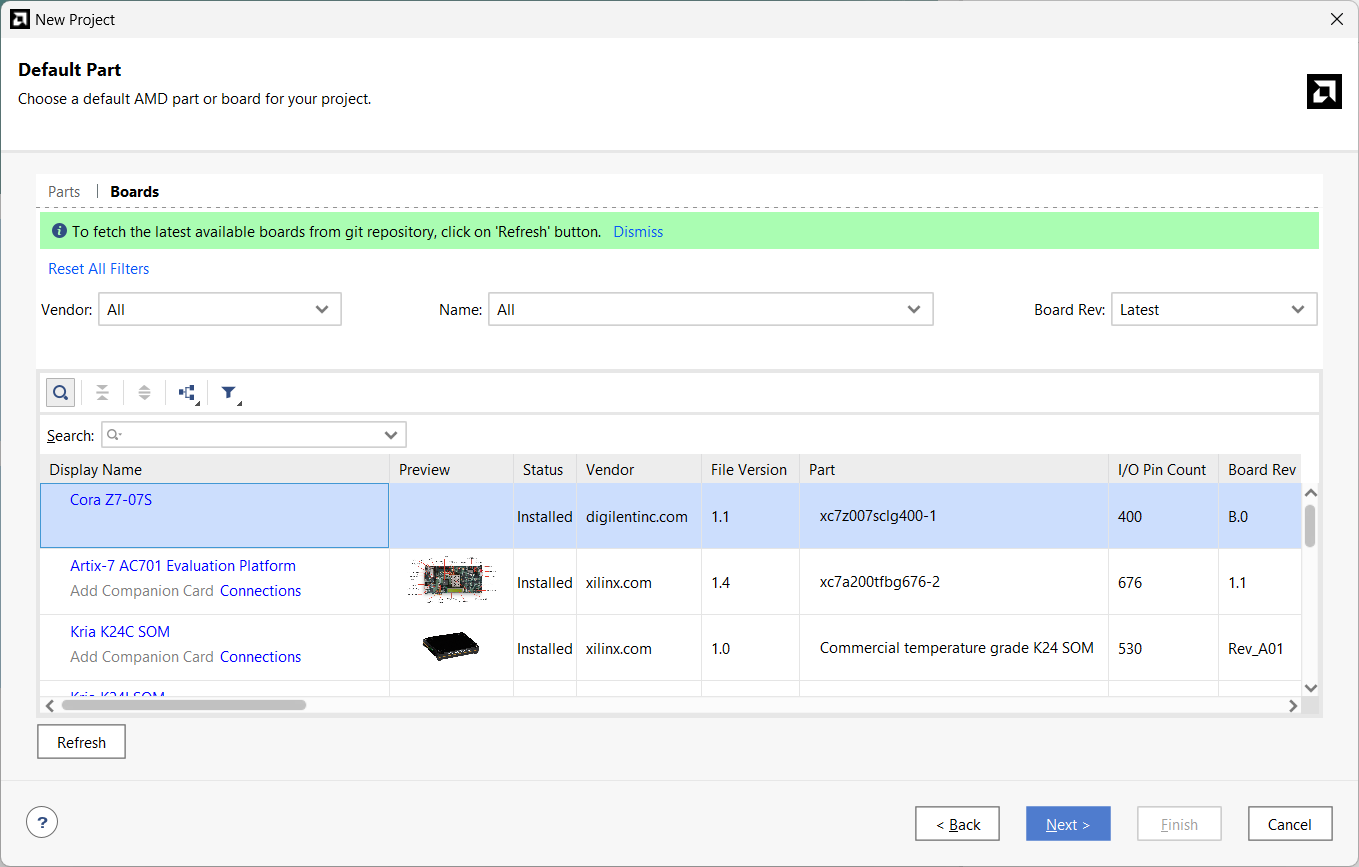This screenshot has width=1359, height=867.
Task: Go Back to previous wizard page
Action: [x=957, y=824]
